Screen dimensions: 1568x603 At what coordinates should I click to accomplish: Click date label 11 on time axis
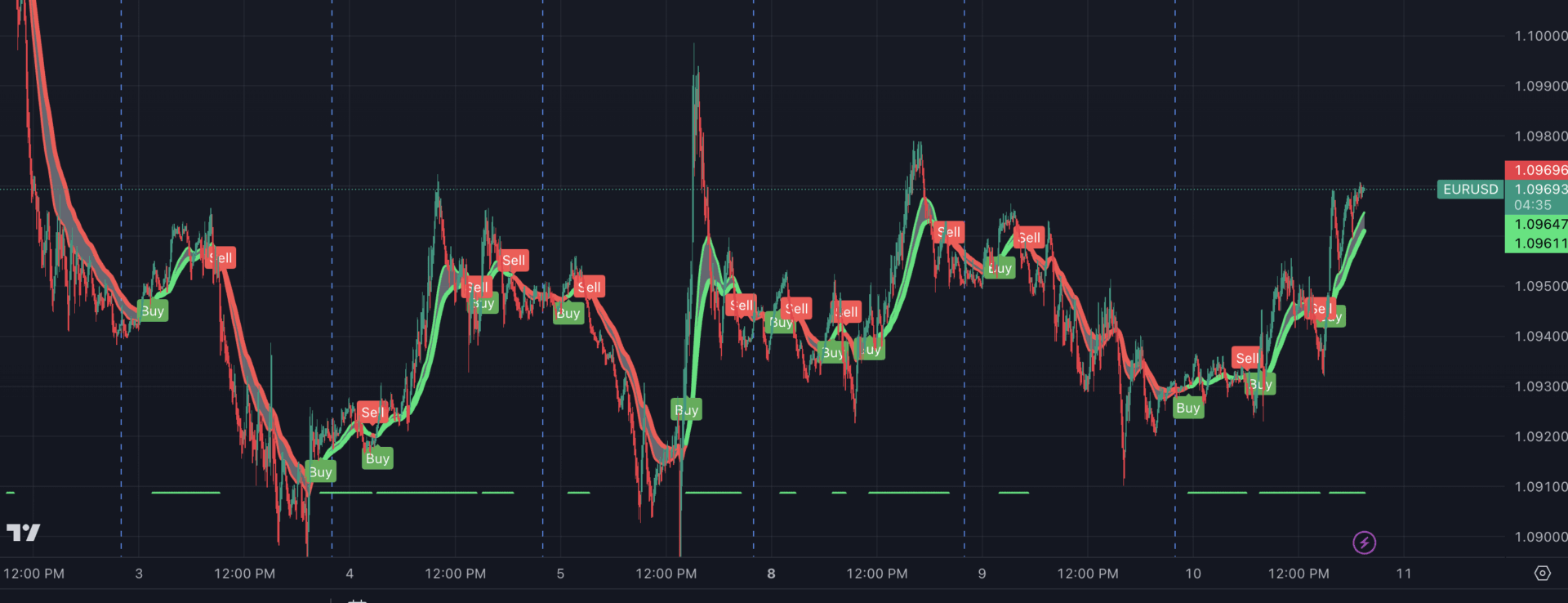1404,574
